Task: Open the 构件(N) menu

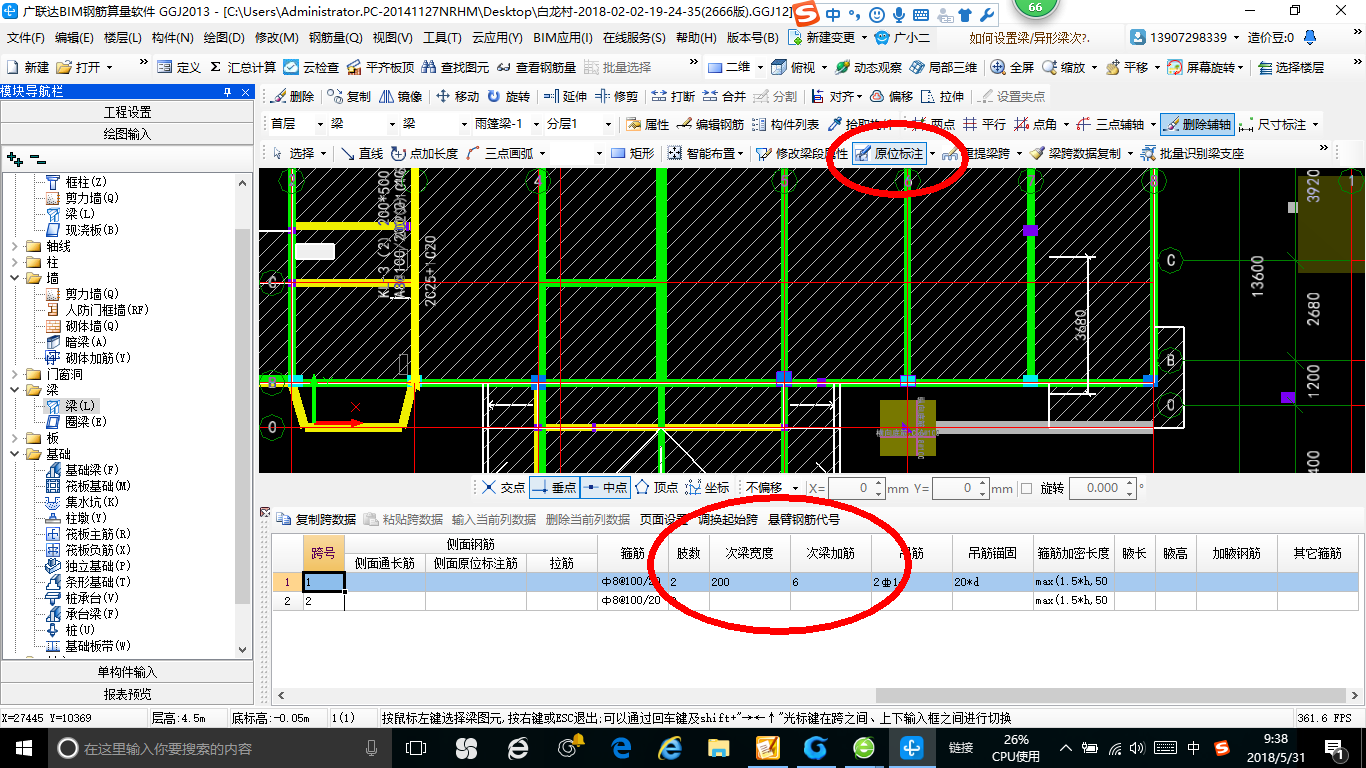Action: (x=172, y=38)
